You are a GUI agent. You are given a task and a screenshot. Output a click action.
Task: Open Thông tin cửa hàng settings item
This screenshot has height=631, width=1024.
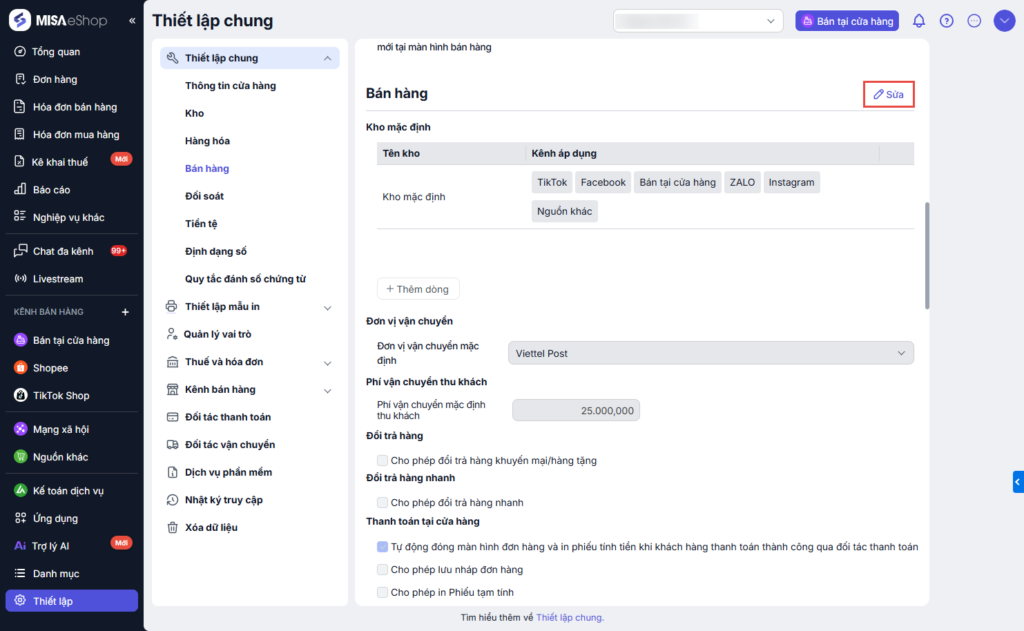tap(230, 86)
